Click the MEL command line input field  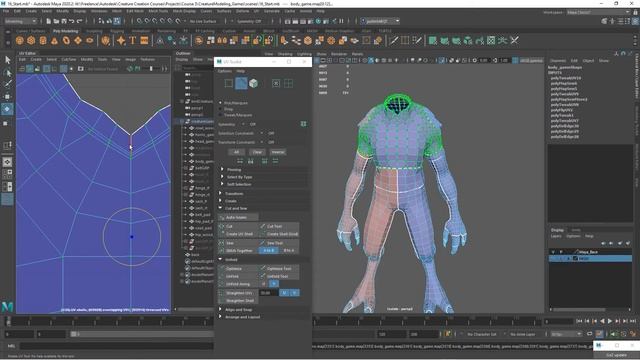point(116,346)
